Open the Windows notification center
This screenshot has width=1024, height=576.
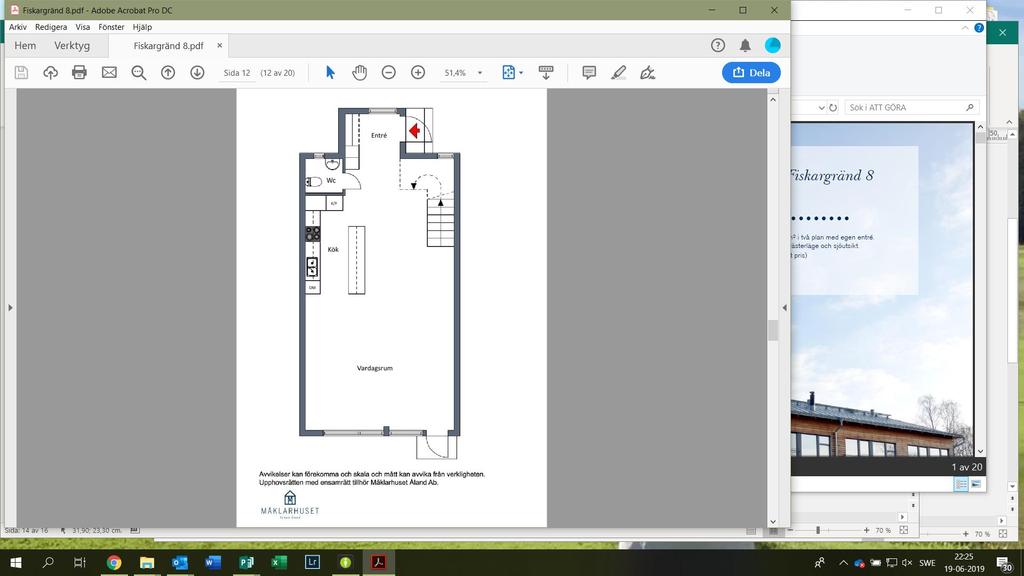coord(1004,563)
